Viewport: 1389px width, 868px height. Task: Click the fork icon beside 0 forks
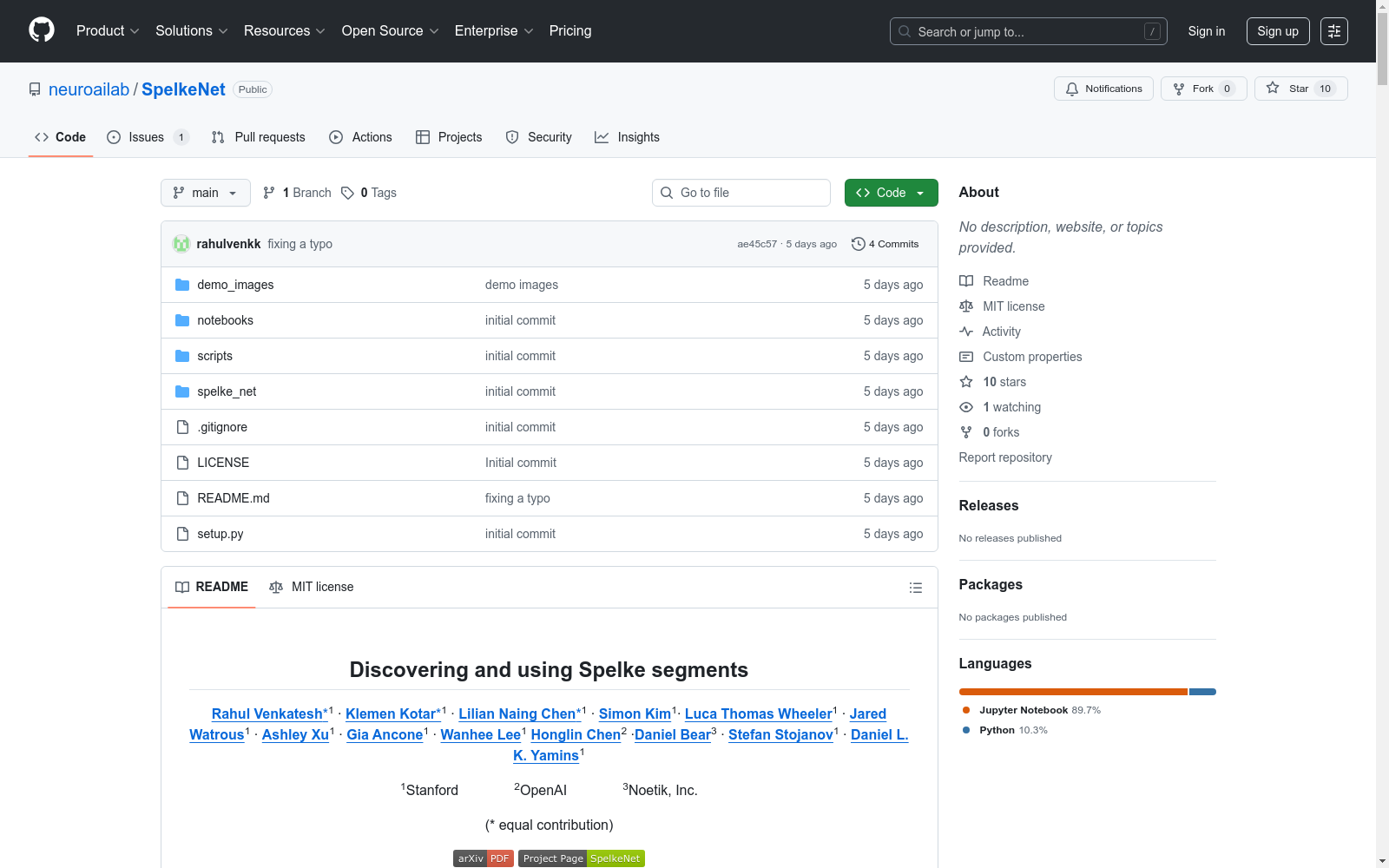click(966, 432)
